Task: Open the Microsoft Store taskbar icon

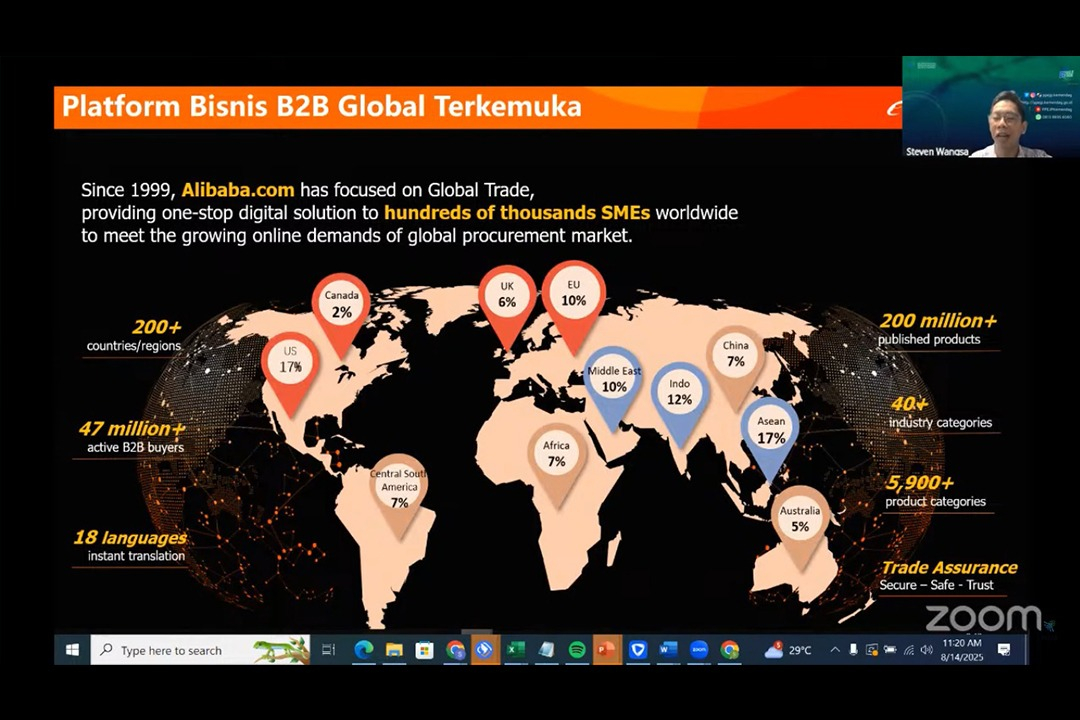Action: (424, 650)
